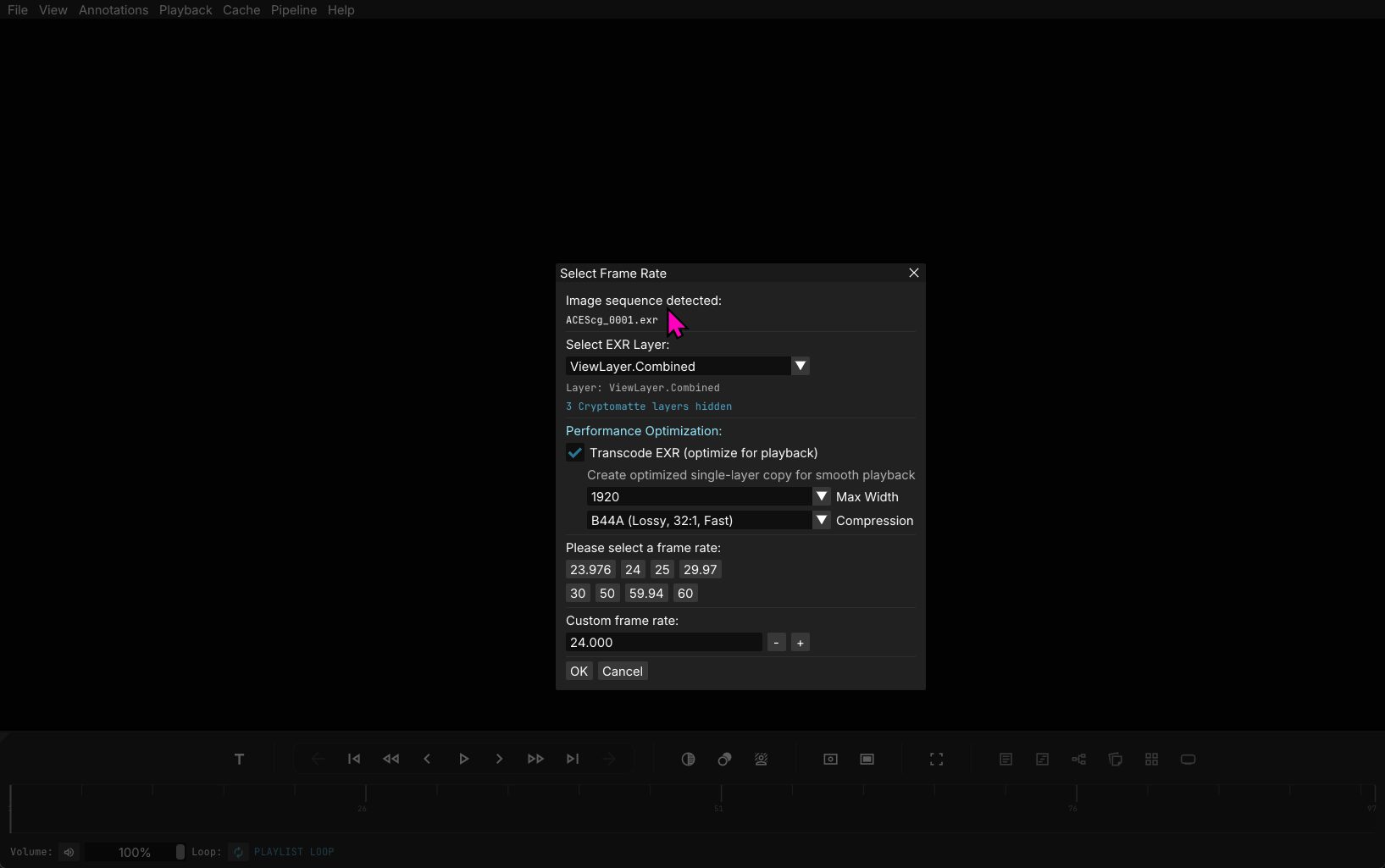
Task: Open the Select EXR Layer dropdown
Action: pos(800,366)
